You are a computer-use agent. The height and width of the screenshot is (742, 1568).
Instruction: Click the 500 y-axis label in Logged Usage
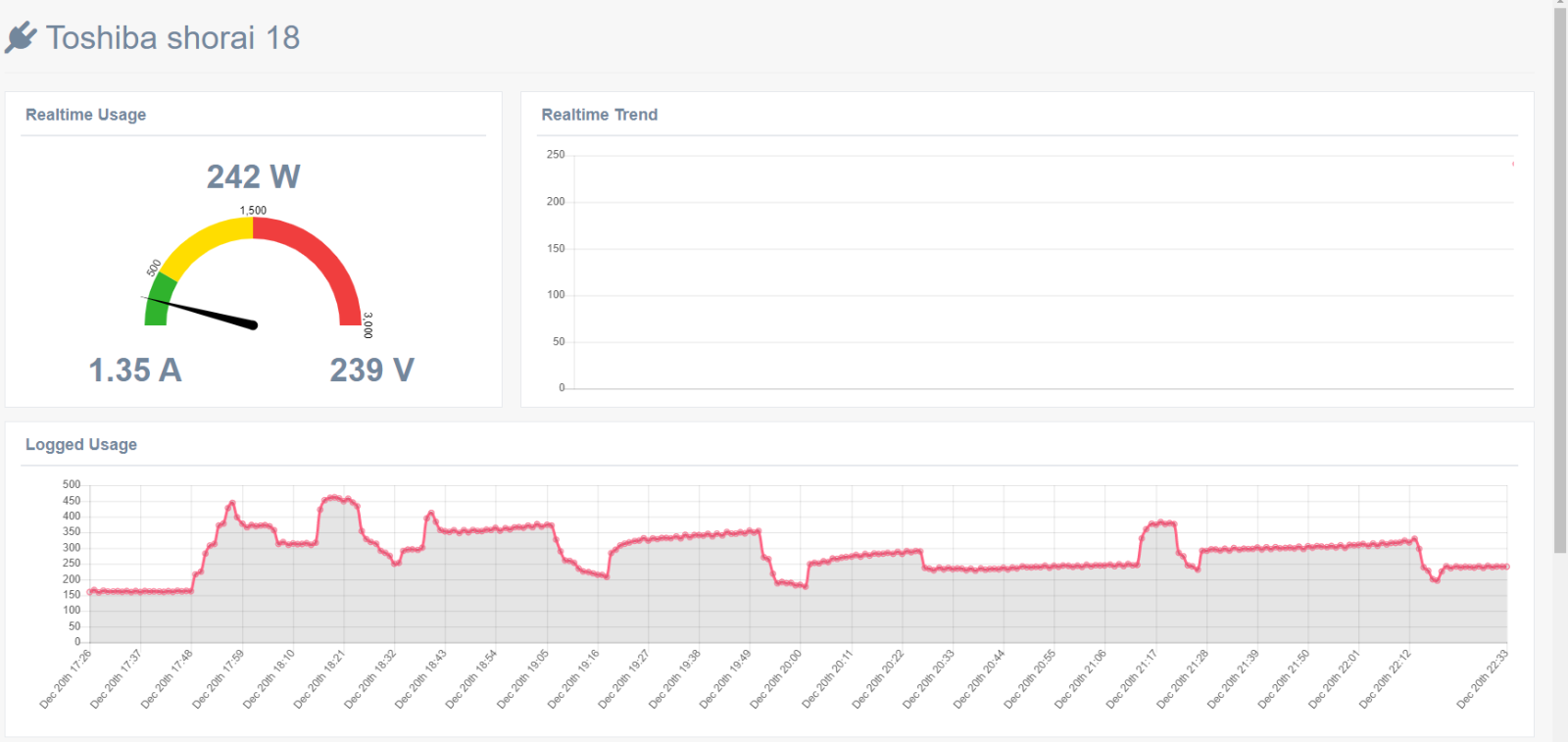(72, 484)
